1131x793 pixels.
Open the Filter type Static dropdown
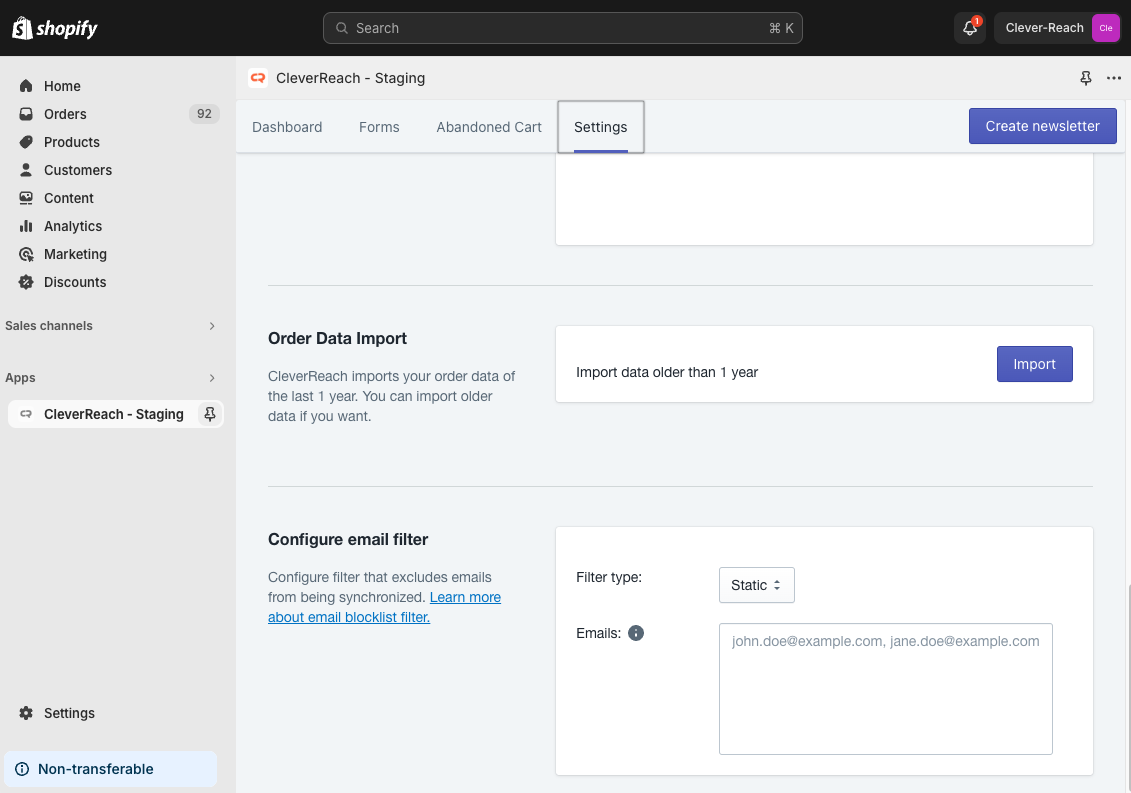(x=756, y=585)
